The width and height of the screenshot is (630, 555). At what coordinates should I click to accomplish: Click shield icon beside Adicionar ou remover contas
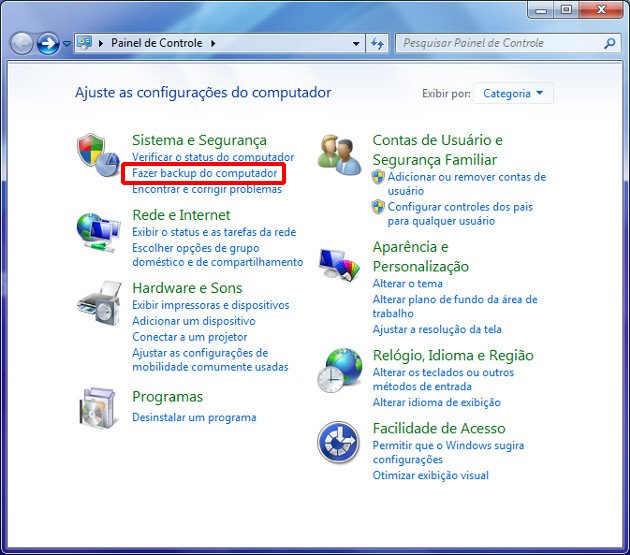point(378,177)
